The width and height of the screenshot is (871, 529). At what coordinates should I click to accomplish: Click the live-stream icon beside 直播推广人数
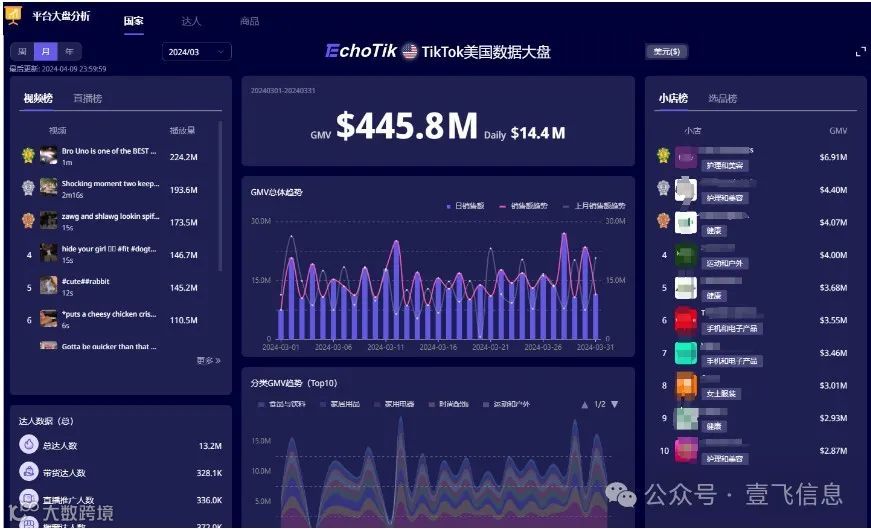(28, 498)
